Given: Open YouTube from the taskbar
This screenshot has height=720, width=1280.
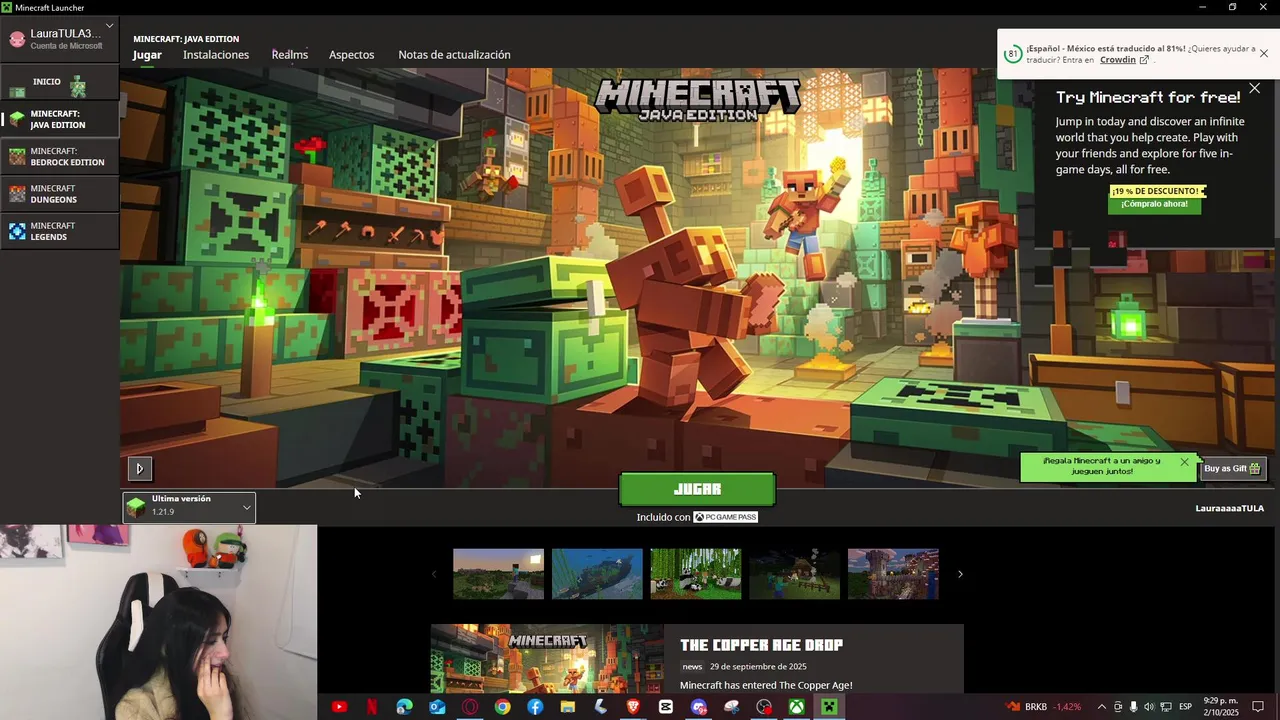Looking at the screenshot, I should pyautogui.click(x=339, y=707).
